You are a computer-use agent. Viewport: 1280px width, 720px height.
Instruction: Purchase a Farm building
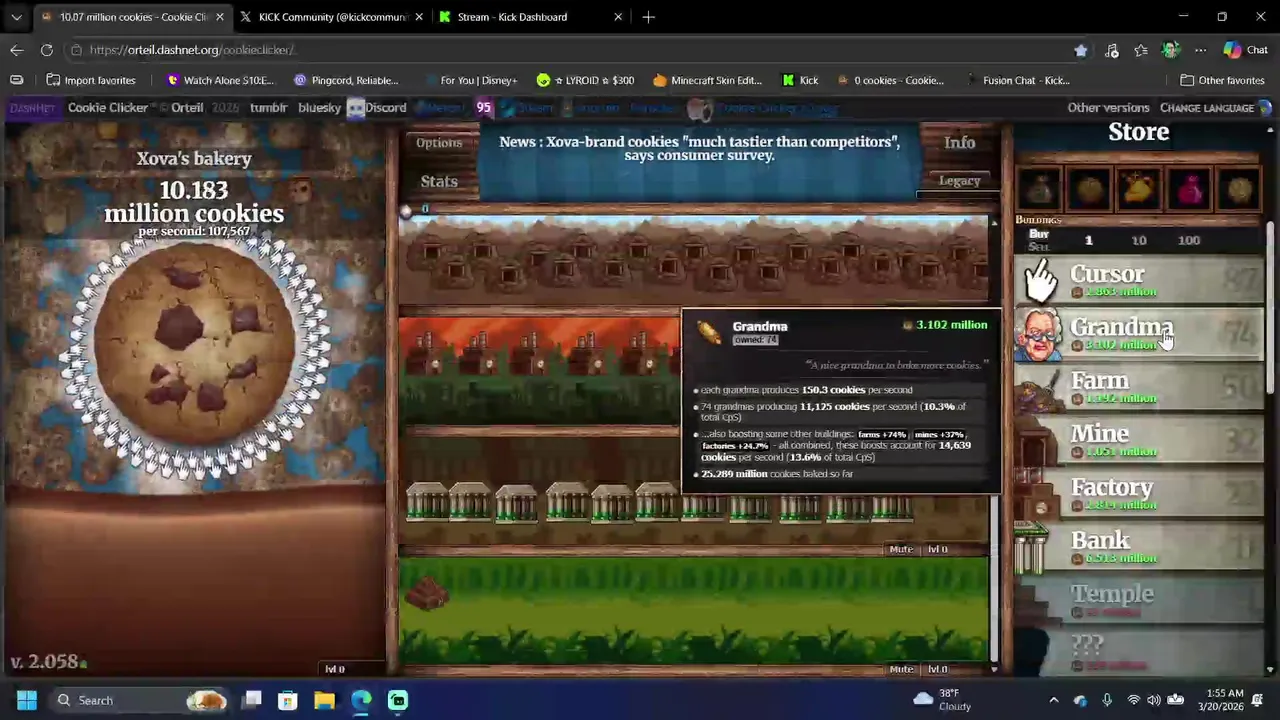(x=1139, y=387)
